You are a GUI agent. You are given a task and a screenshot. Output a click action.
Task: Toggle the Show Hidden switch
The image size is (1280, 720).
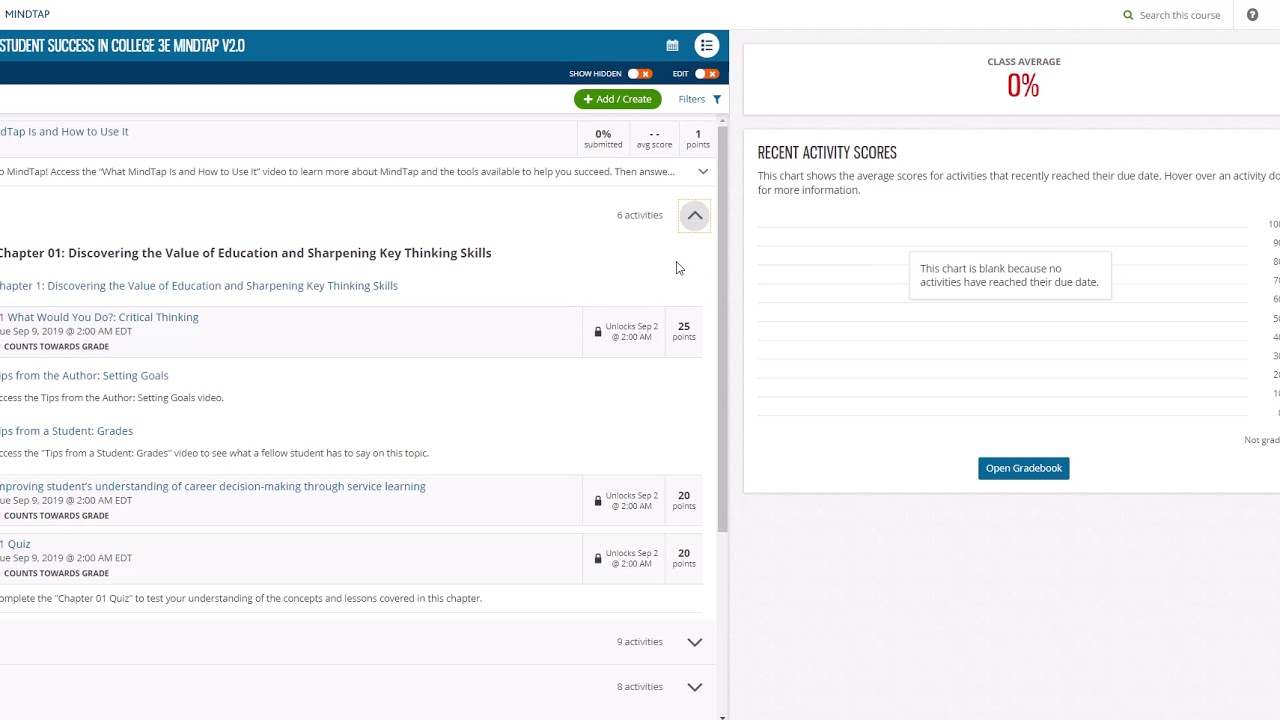click(640, 74)
